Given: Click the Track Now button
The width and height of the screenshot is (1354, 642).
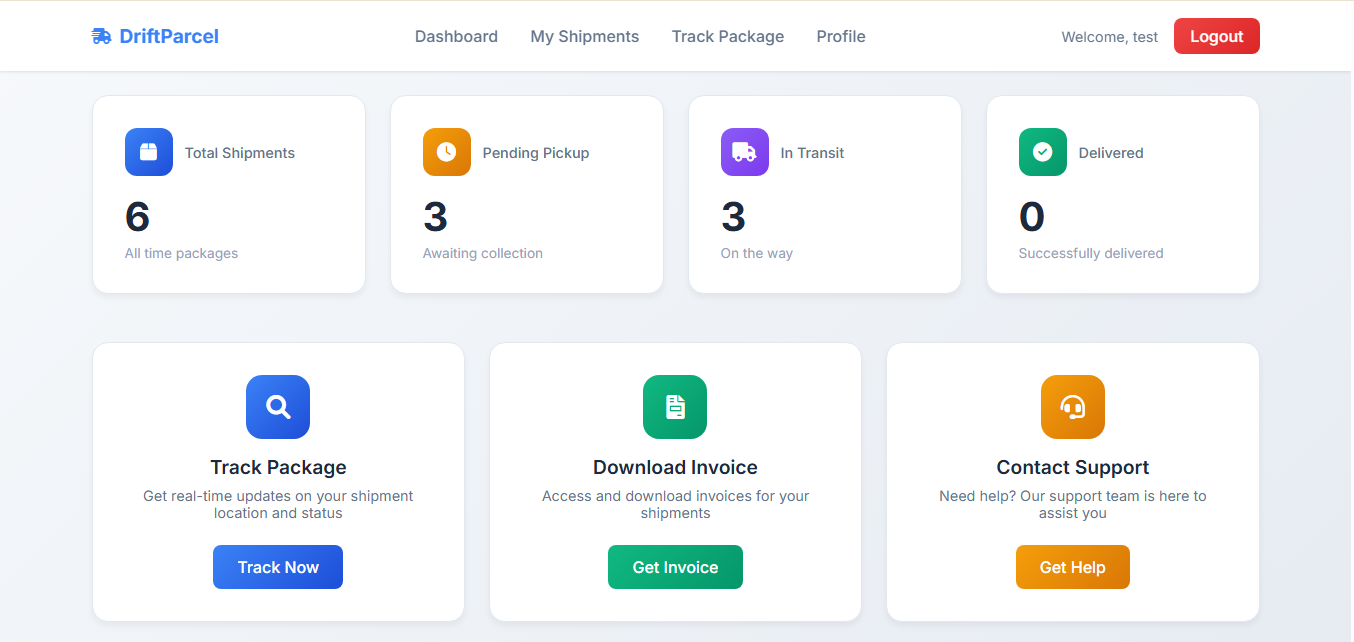Looking at the screenshot, I should tap(277, 566).
